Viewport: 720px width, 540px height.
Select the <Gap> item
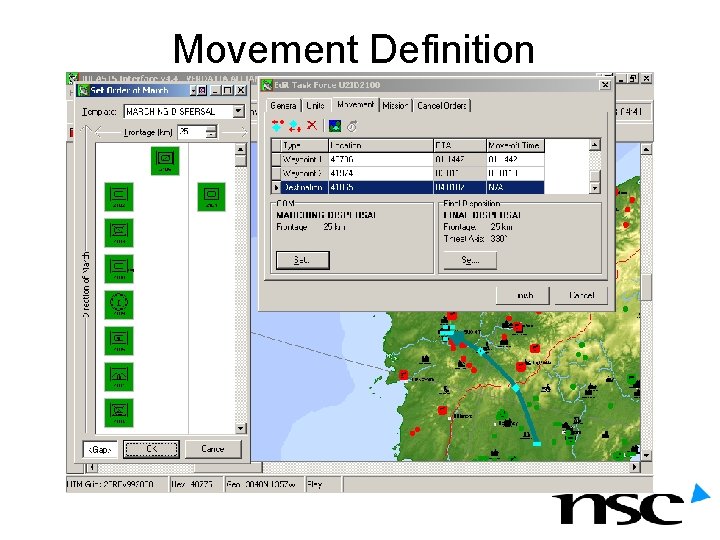tap(100, 449)
